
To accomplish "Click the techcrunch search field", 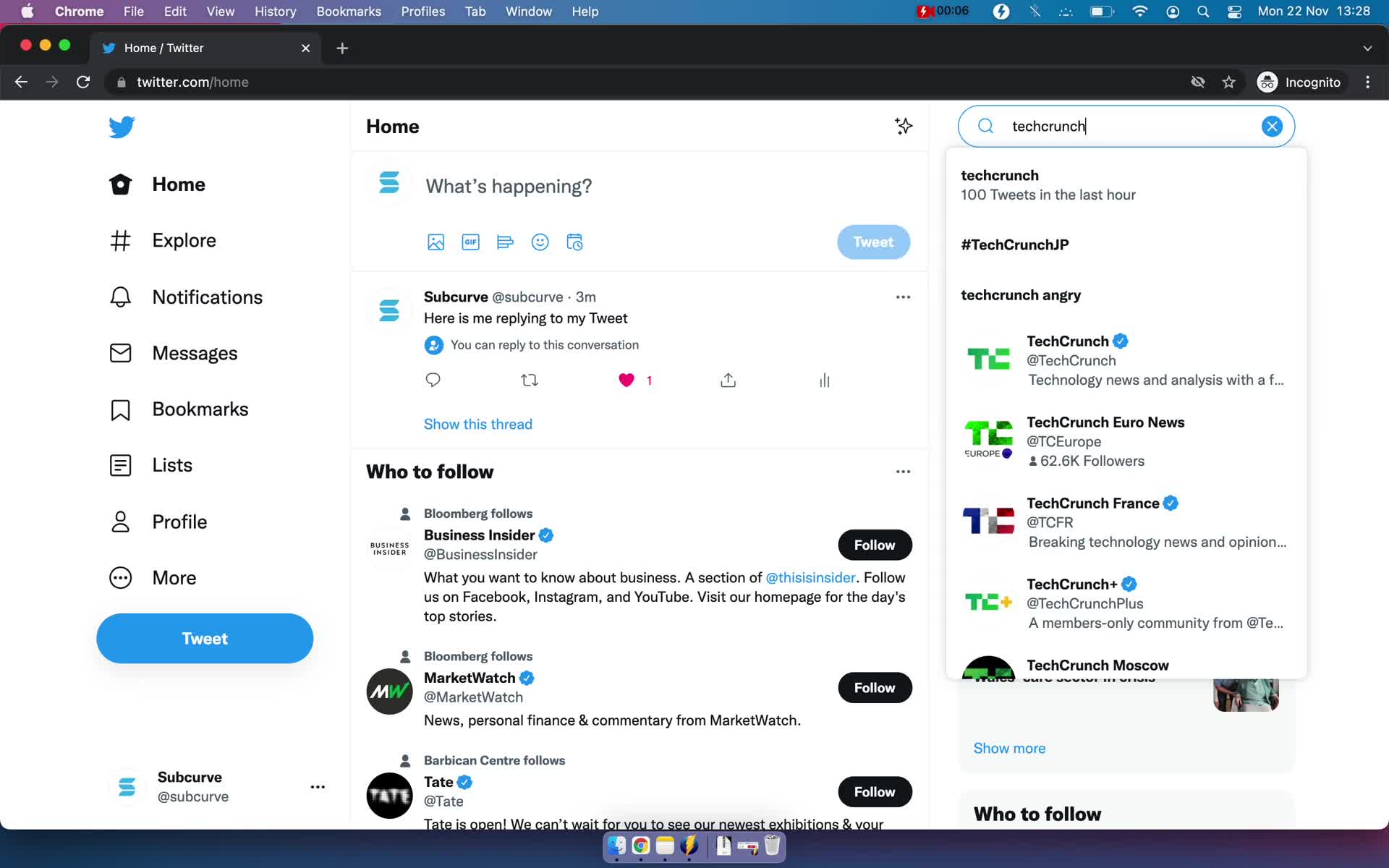I will [x=1126, y=126].
